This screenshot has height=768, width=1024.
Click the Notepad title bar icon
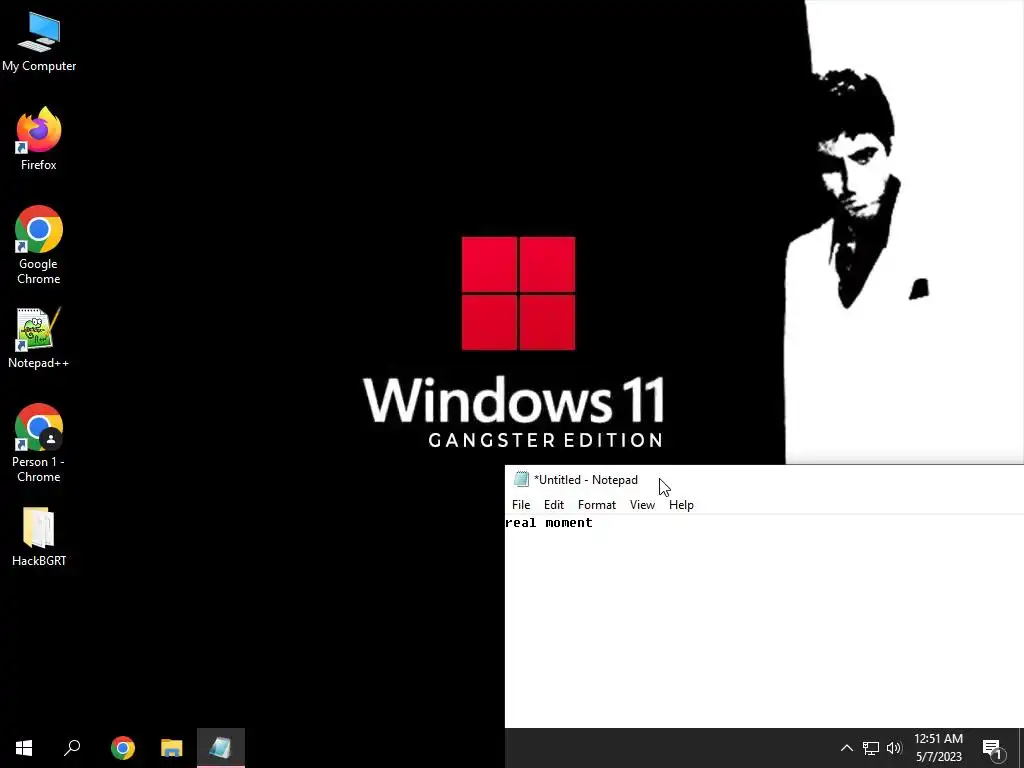tap(521, 479)
